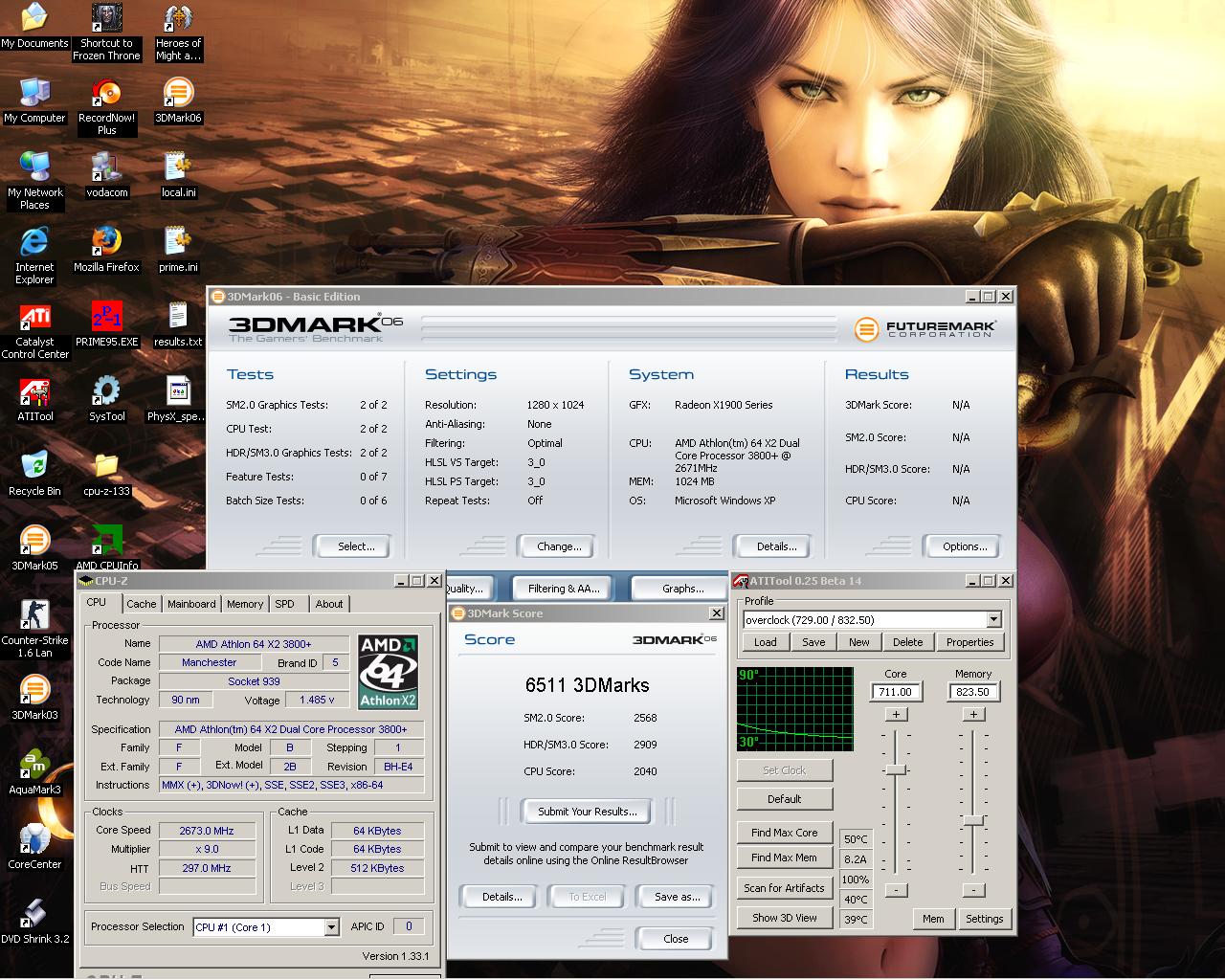Screen dimensions: 1225x980
Task: Open the Processor Selection combo box
Action: point(331,927)
